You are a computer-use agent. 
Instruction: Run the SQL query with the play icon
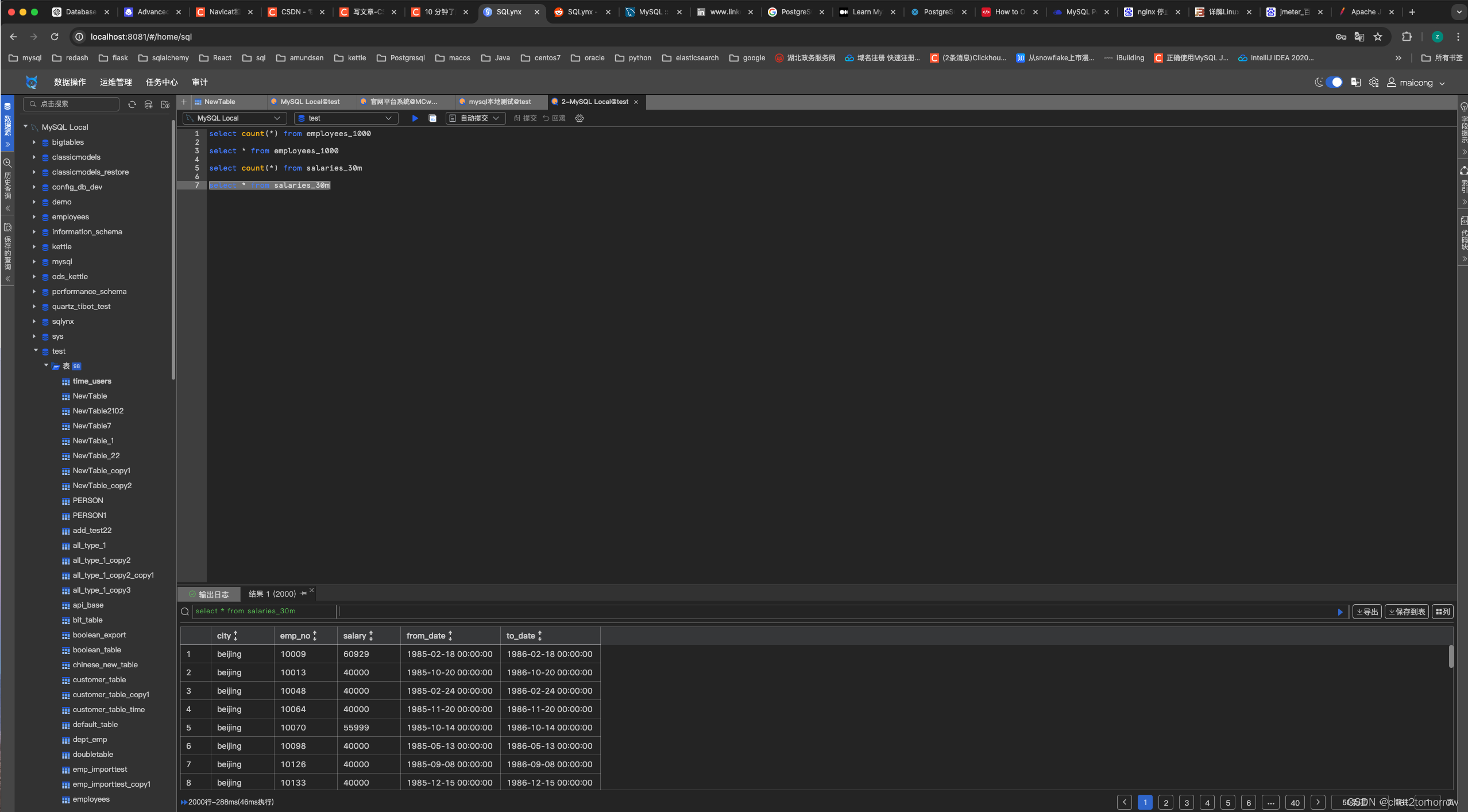point(415,118)
